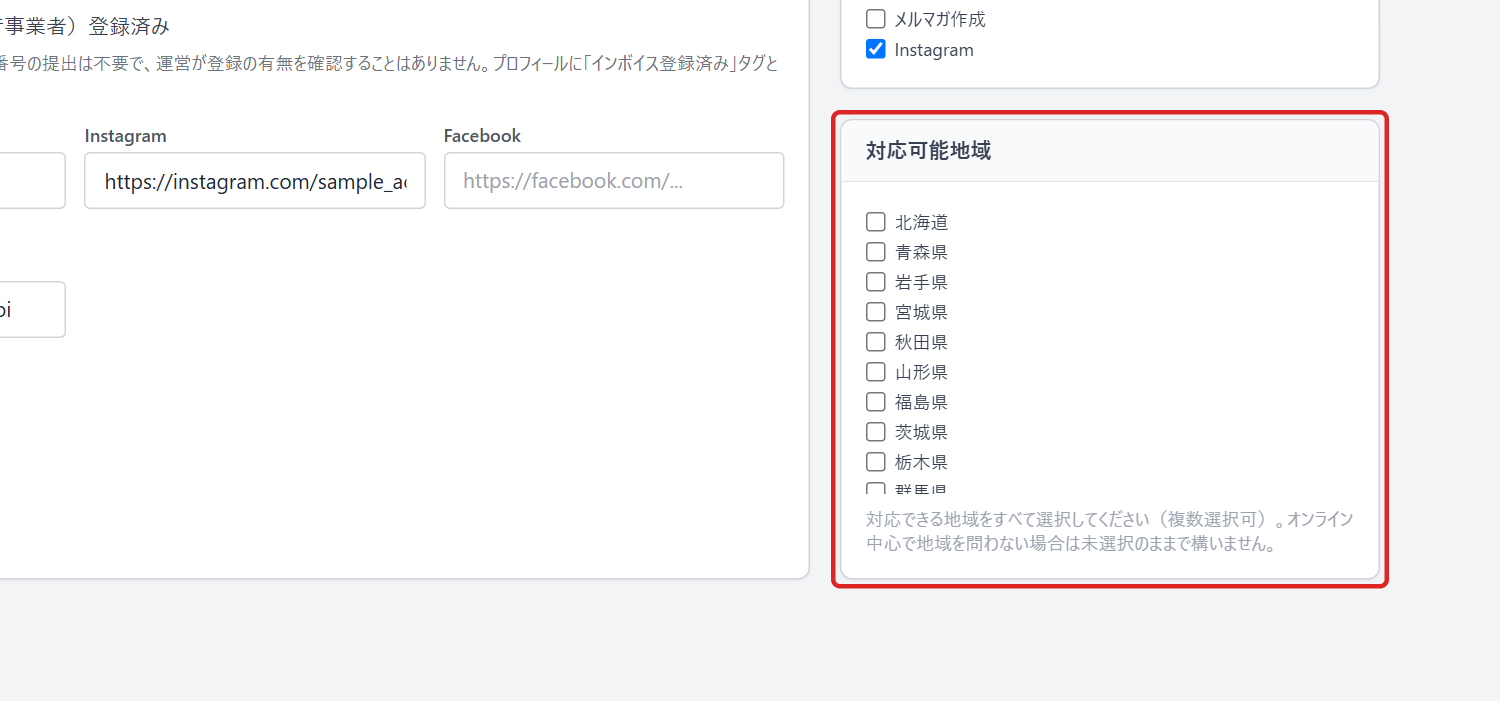Check the 秋田県 checkbox

(x=876, y=342)
